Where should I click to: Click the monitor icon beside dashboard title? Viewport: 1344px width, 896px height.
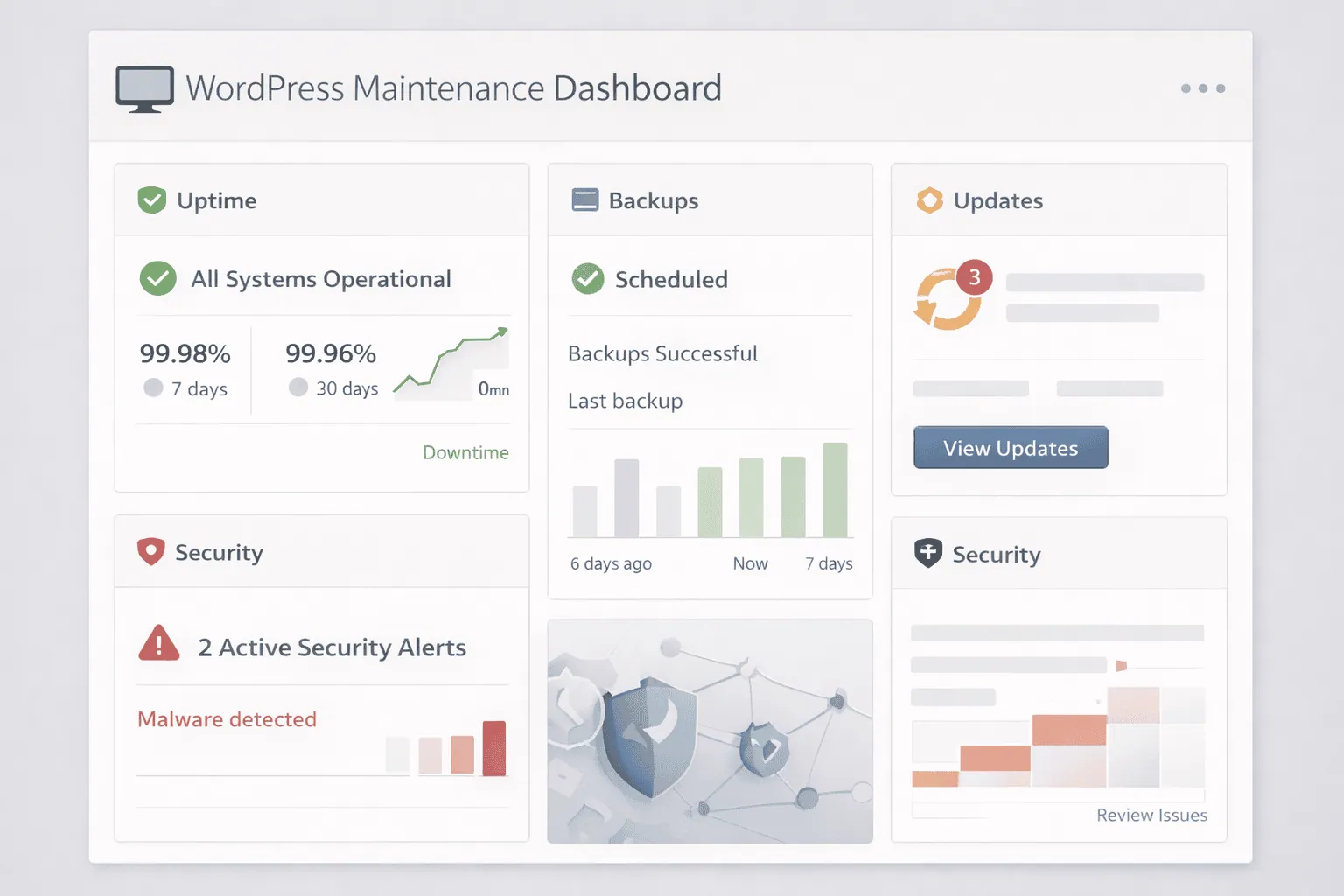(x=144, y=88)
